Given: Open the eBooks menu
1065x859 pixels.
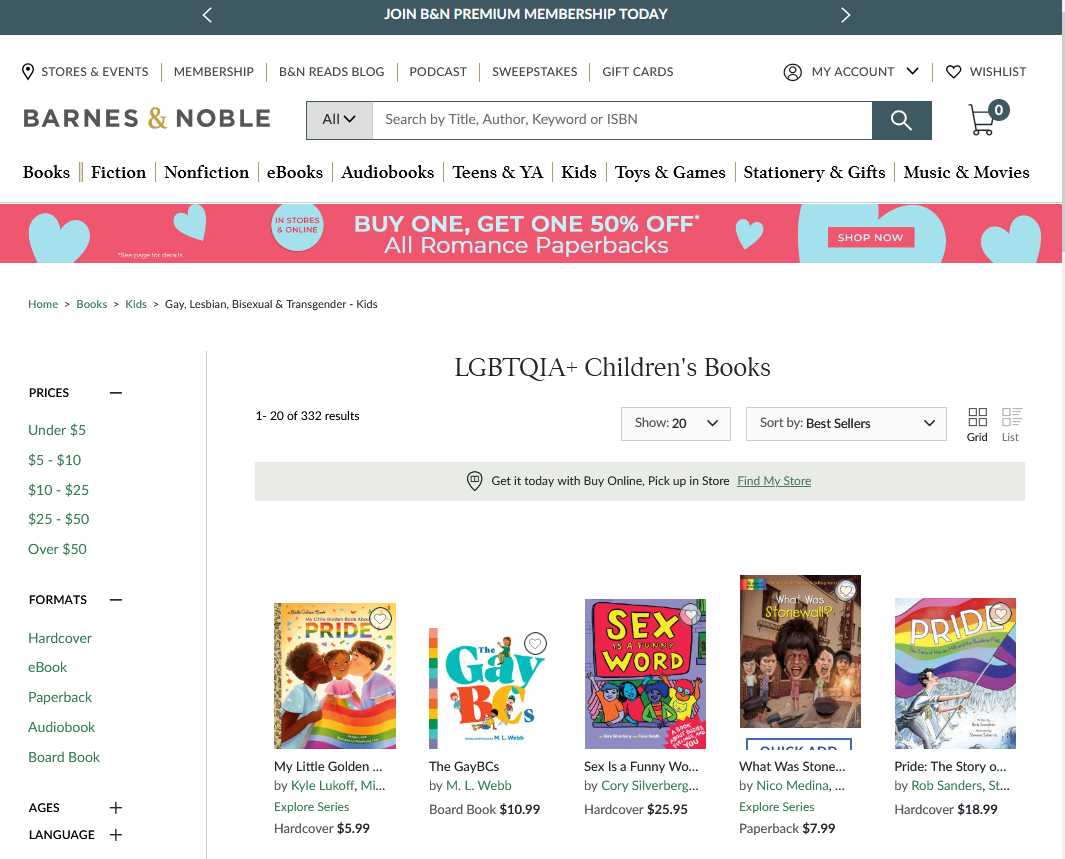Looking at the screenshot, I should 295,172.
